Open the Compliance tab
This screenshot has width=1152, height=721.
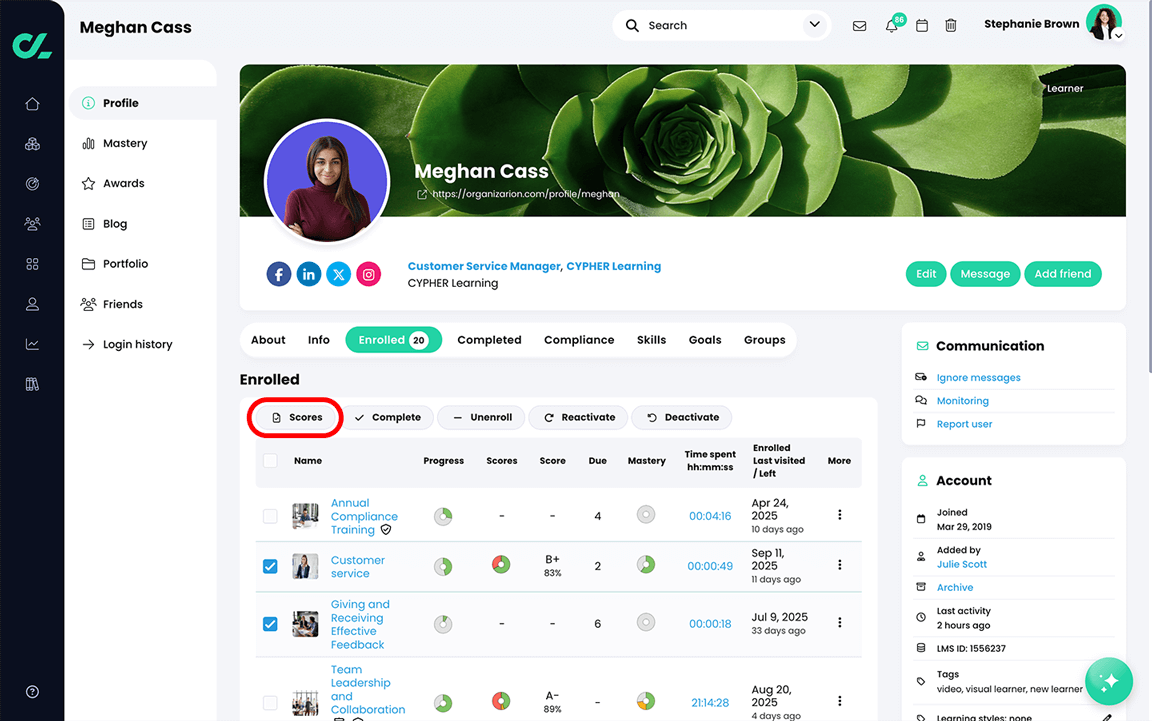[x=579, y=340]
